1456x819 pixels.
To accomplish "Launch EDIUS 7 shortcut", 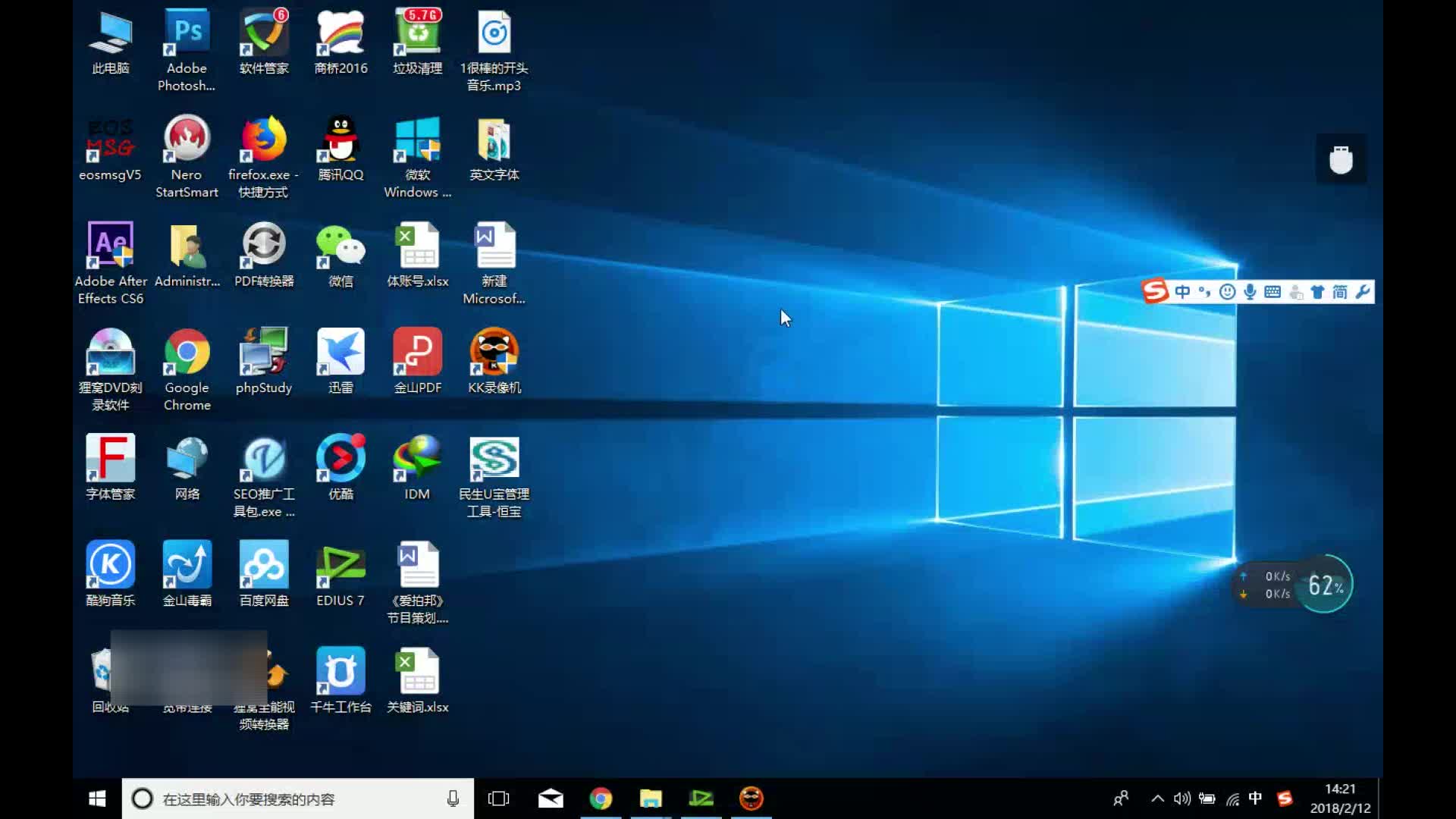I will (x=340, y=575).
